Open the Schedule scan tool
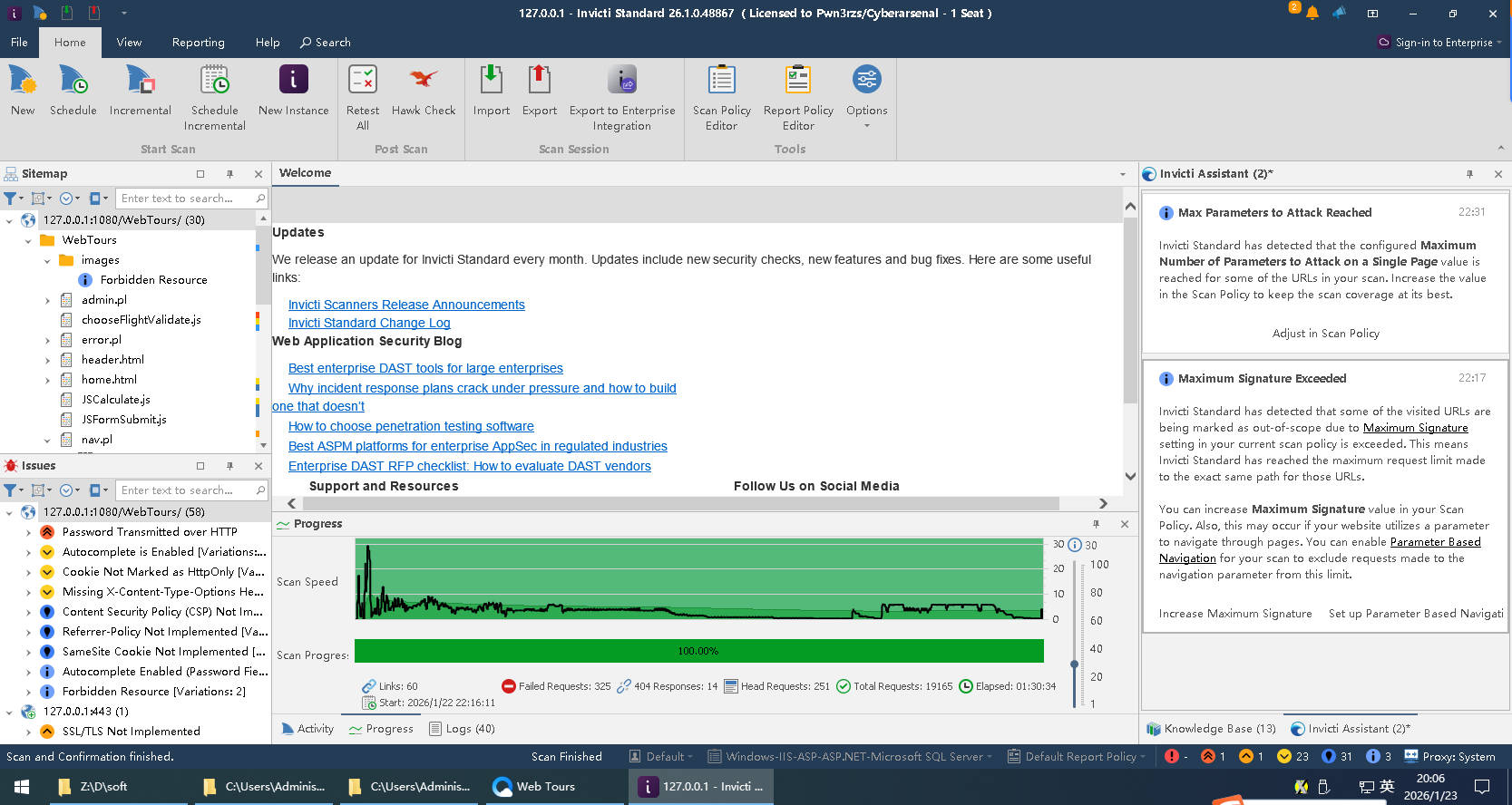The height and width of the screenshot is (805, 1512). click(73, 91)
